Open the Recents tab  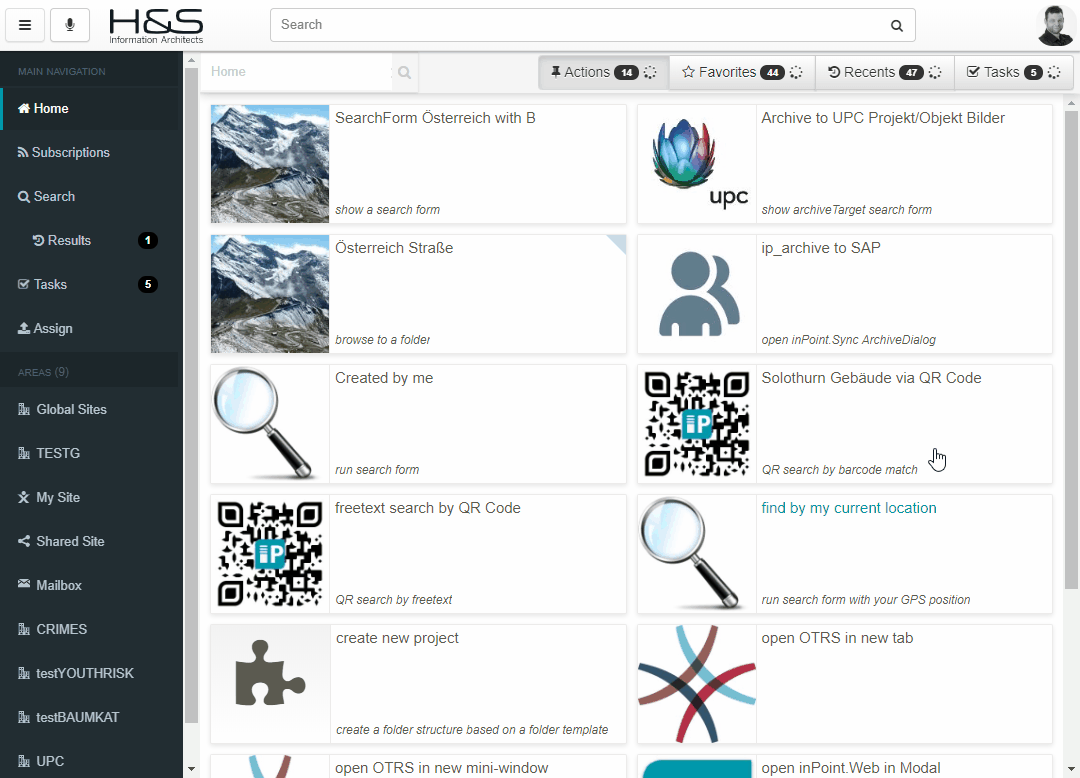point(884,72)
